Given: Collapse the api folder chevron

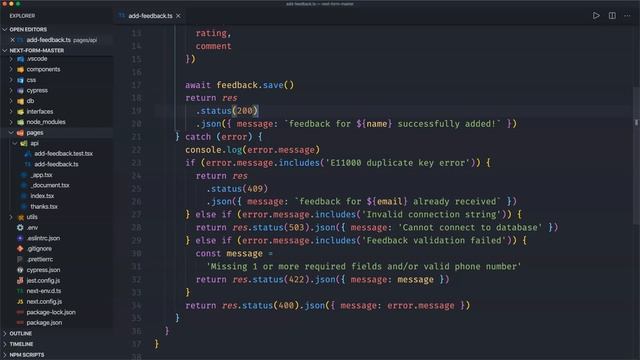Looking at the screenshot, I should click(15, 143).
